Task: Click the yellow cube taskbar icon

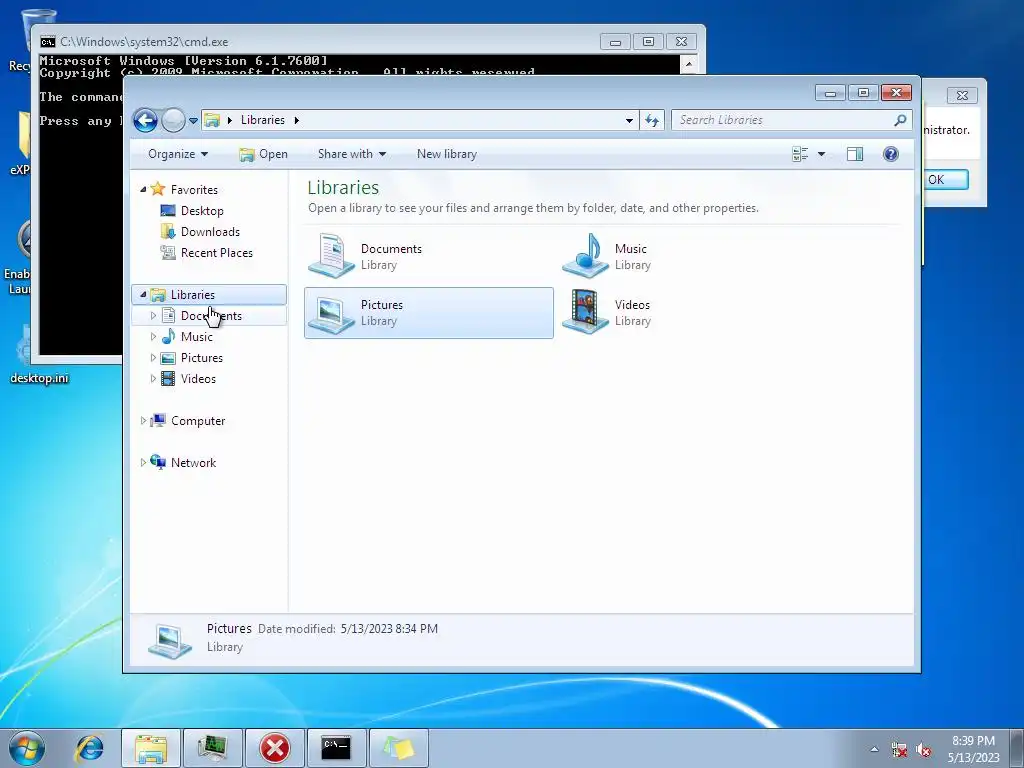Action: point(398,748)
